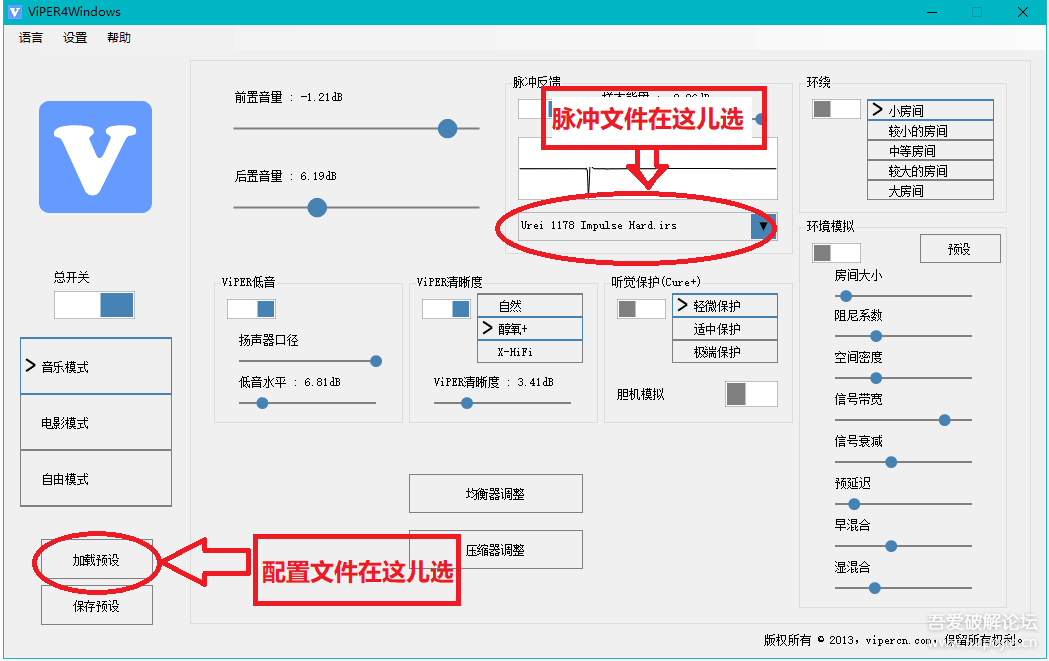Select 轻微保护 slight protection level
The image size is (1049, 661).
pos(725,305)
